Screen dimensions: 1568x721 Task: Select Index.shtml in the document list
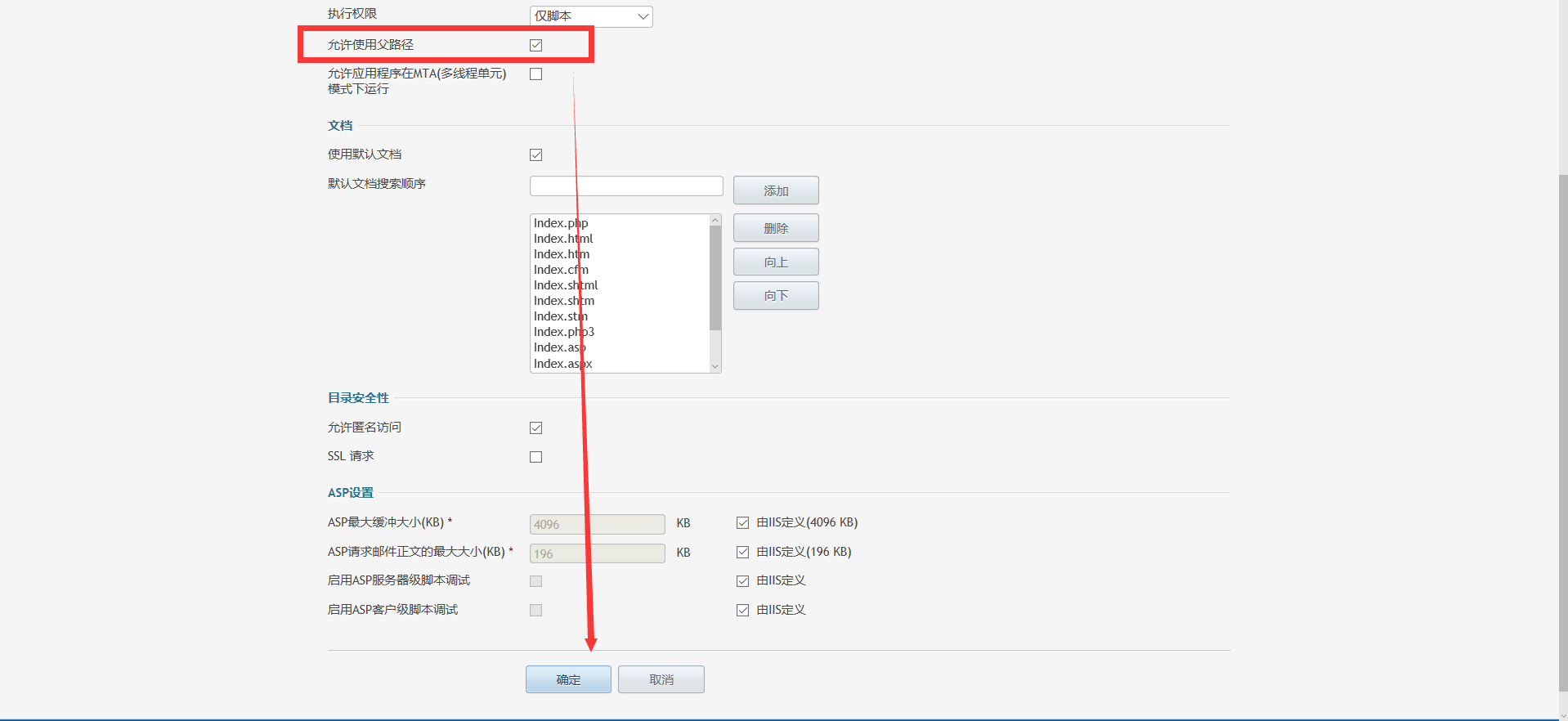[566, 285]
